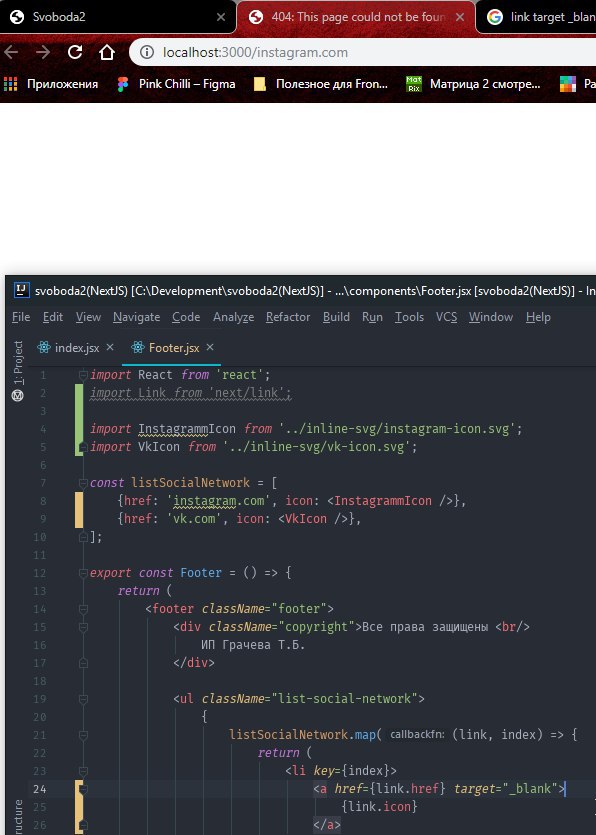
Task: Click the yellow change marker beside line 25
Action: pyautogui.click(x=78, y=807)
